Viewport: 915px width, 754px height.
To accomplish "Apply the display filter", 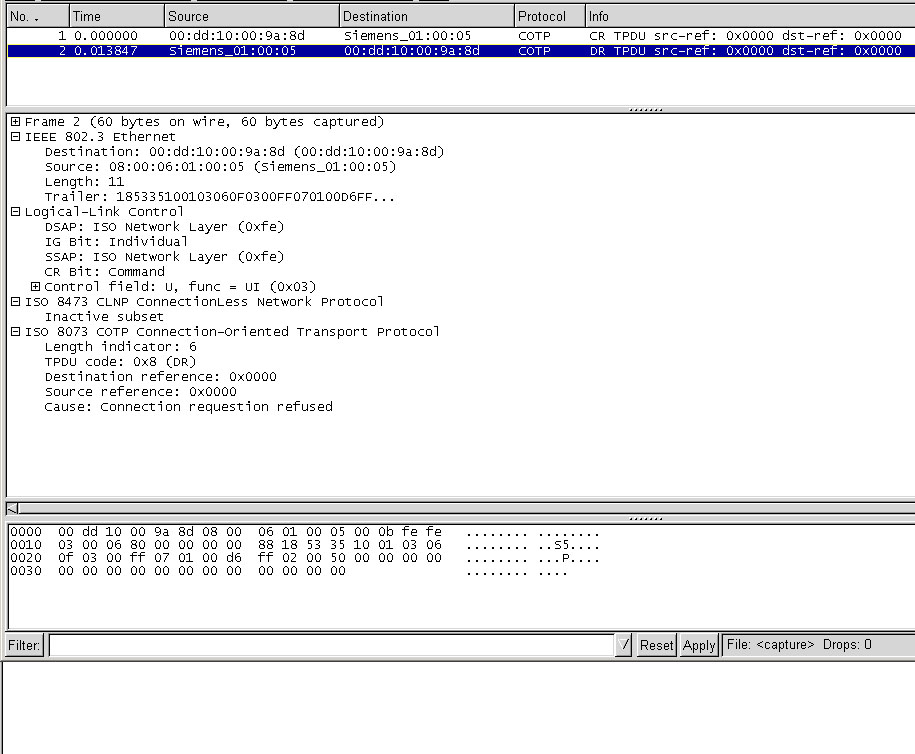I will [698, 645].
